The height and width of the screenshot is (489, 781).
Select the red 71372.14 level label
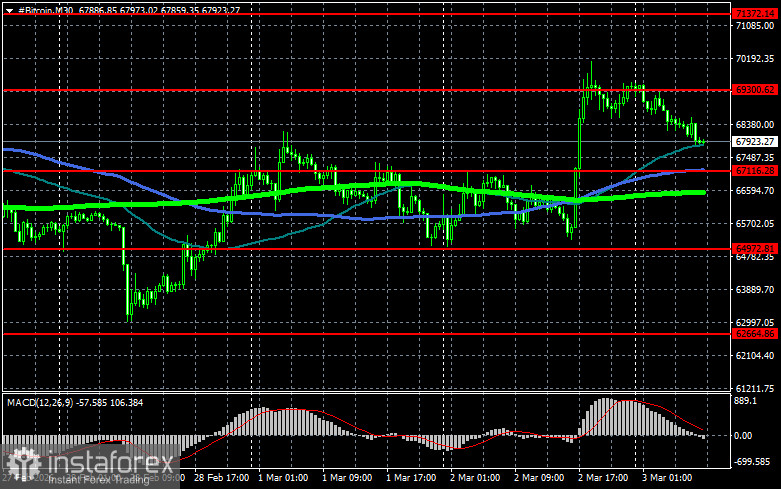(x=755, y=14)
